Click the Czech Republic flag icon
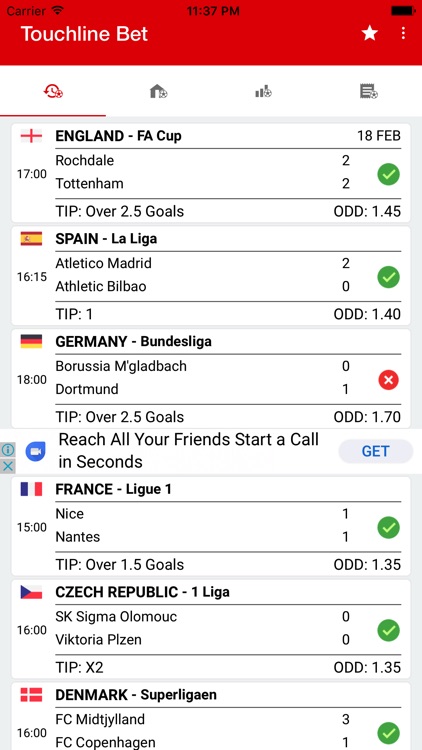Screen dimensions: 422x750 [x=31, y=592]
